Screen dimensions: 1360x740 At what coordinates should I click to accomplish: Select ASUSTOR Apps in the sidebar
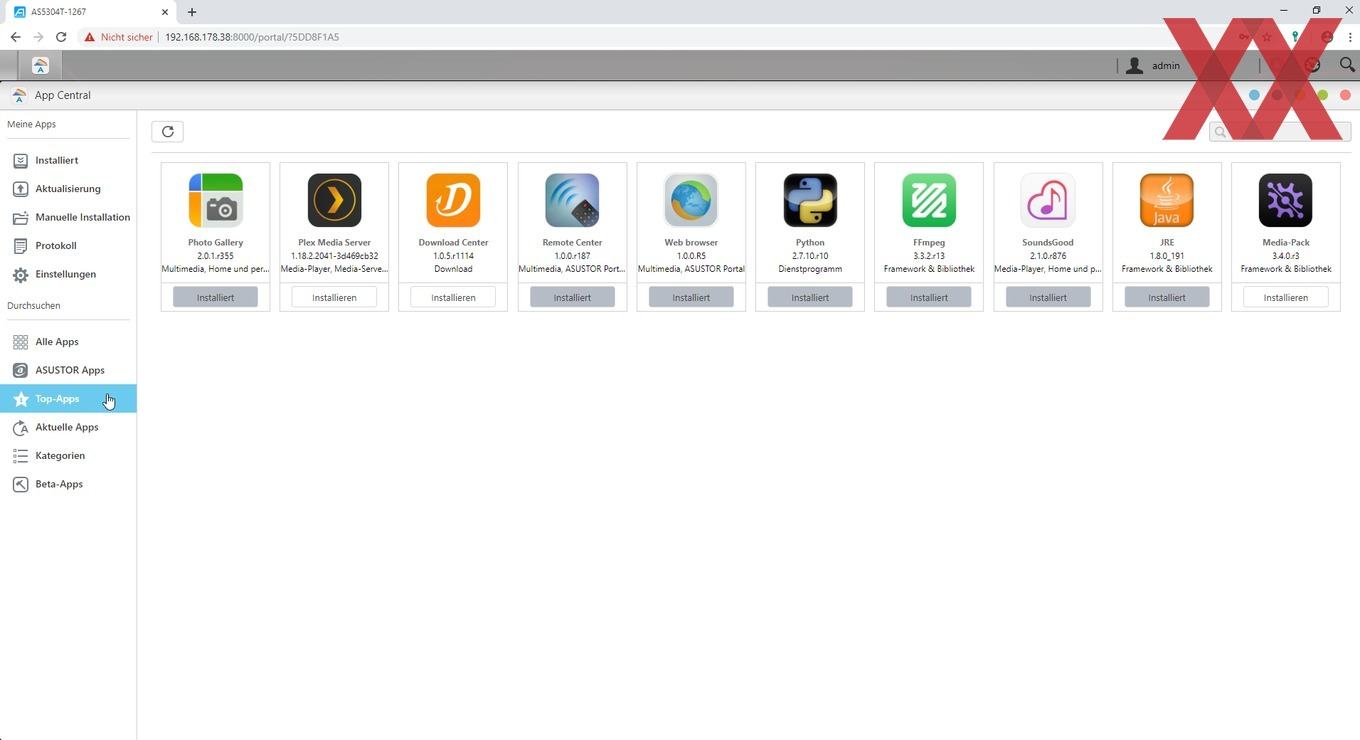[68, 370]
